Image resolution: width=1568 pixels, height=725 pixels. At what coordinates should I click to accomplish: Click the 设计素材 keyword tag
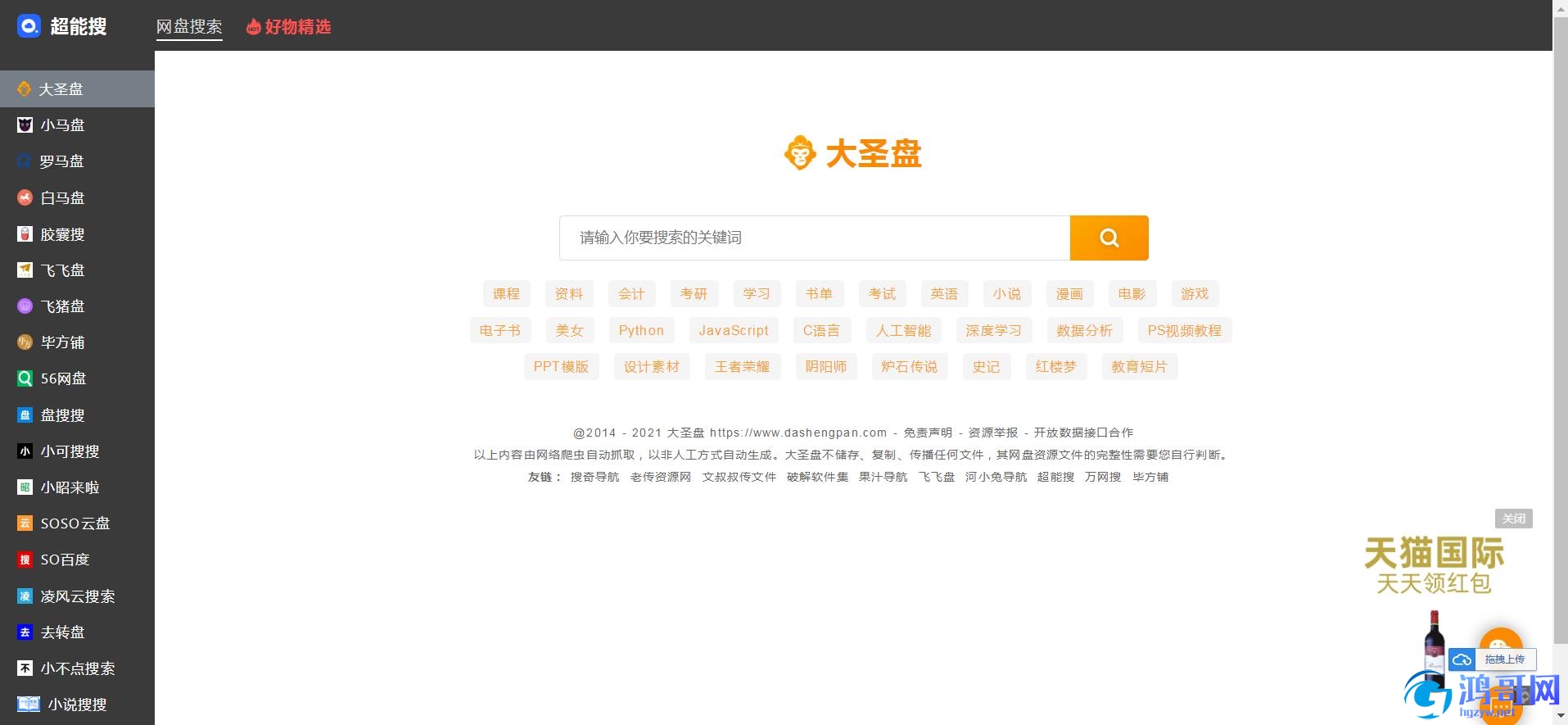652,366
